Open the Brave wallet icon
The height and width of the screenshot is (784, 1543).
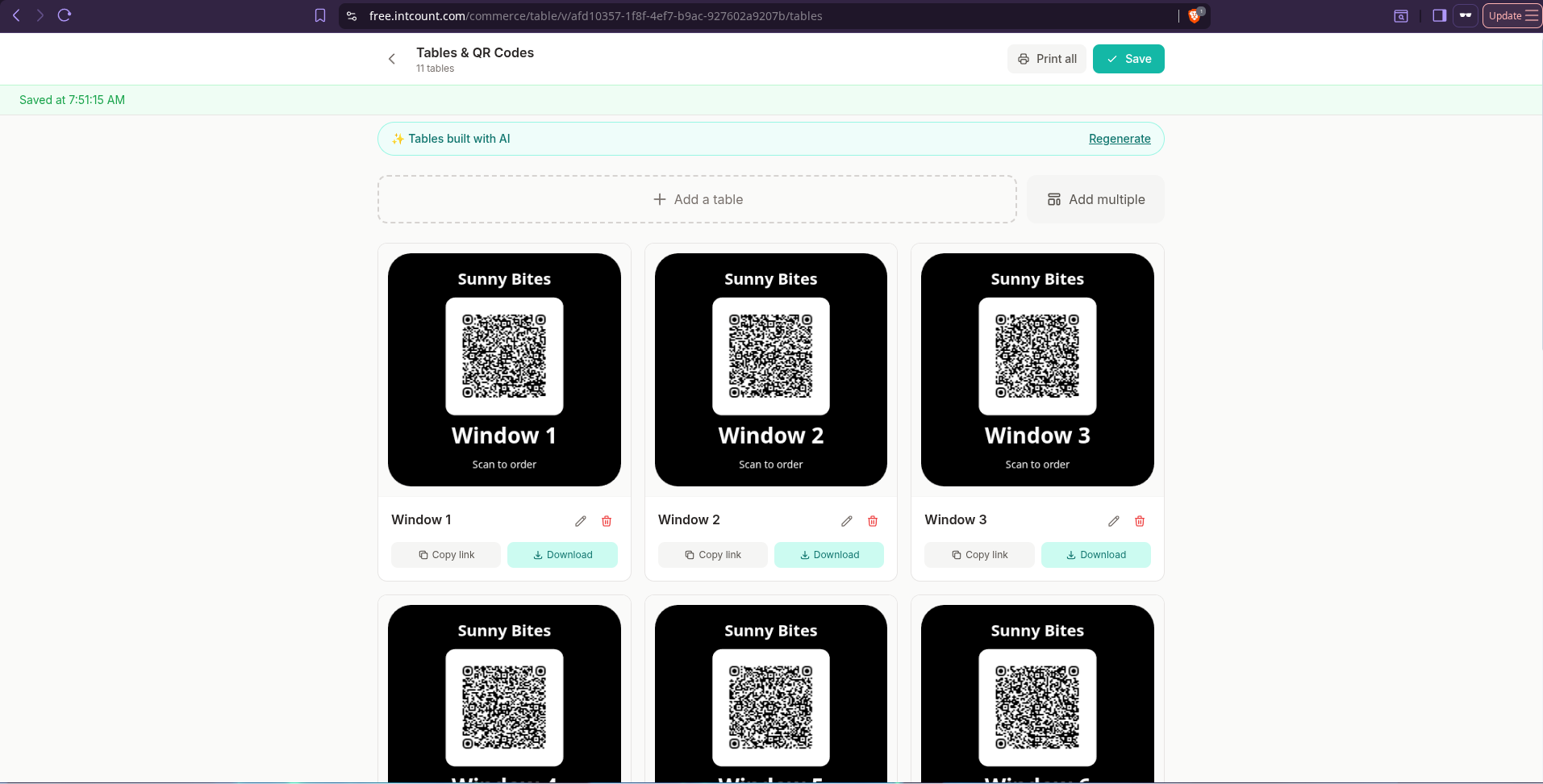click(x=1466, y=15)
